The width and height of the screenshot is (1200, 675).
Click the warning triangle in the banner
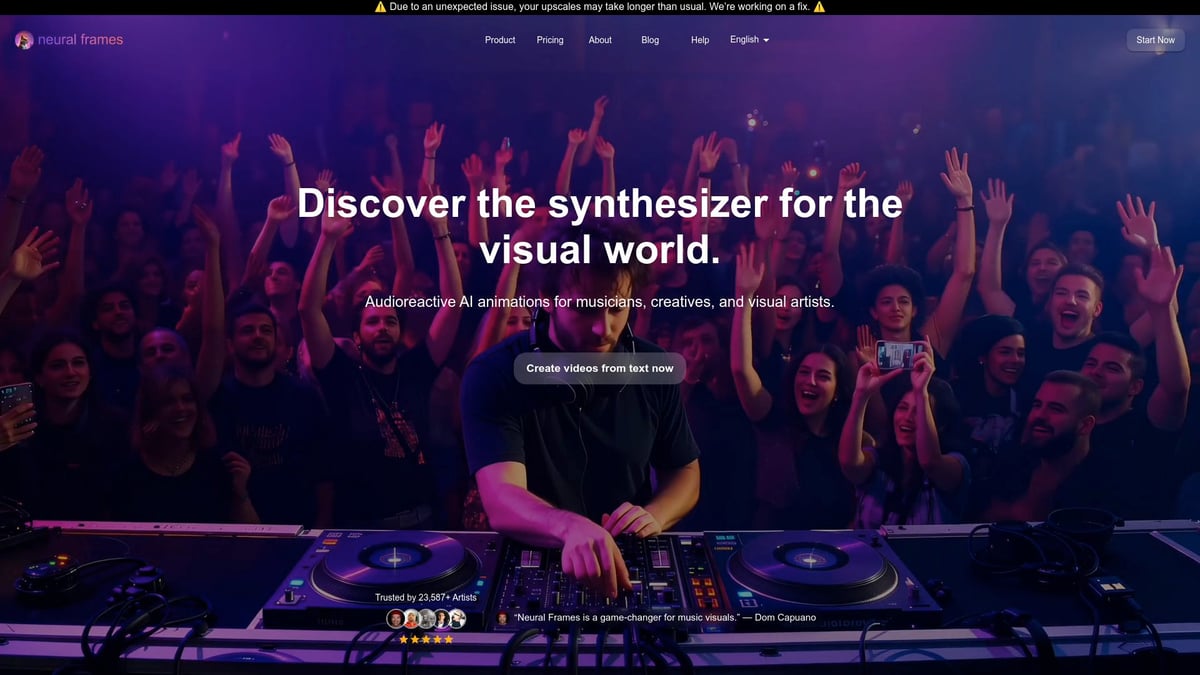coord(378,6)
